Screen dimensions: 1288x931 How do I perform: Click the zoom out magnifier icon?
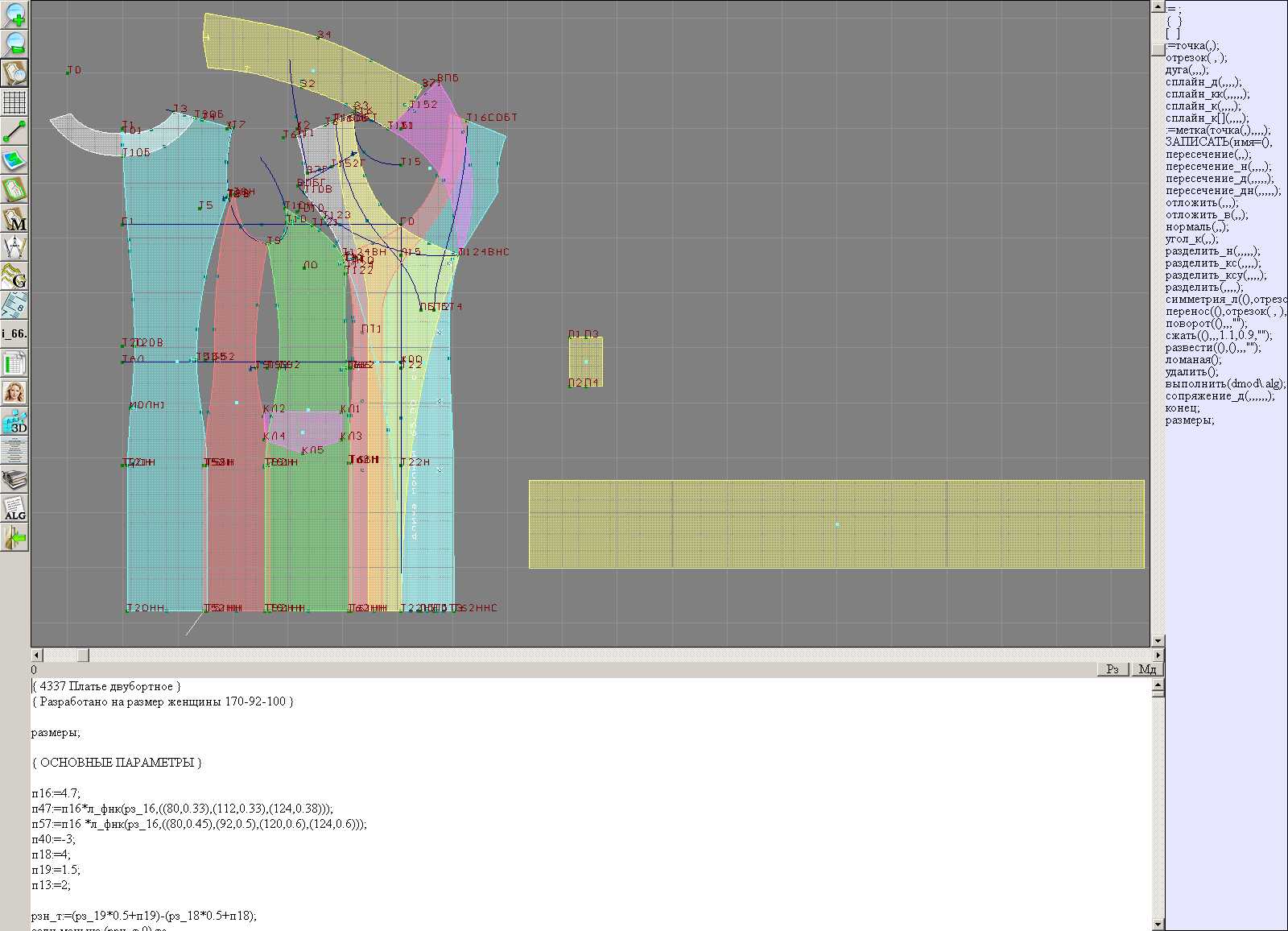coord(14,43)
